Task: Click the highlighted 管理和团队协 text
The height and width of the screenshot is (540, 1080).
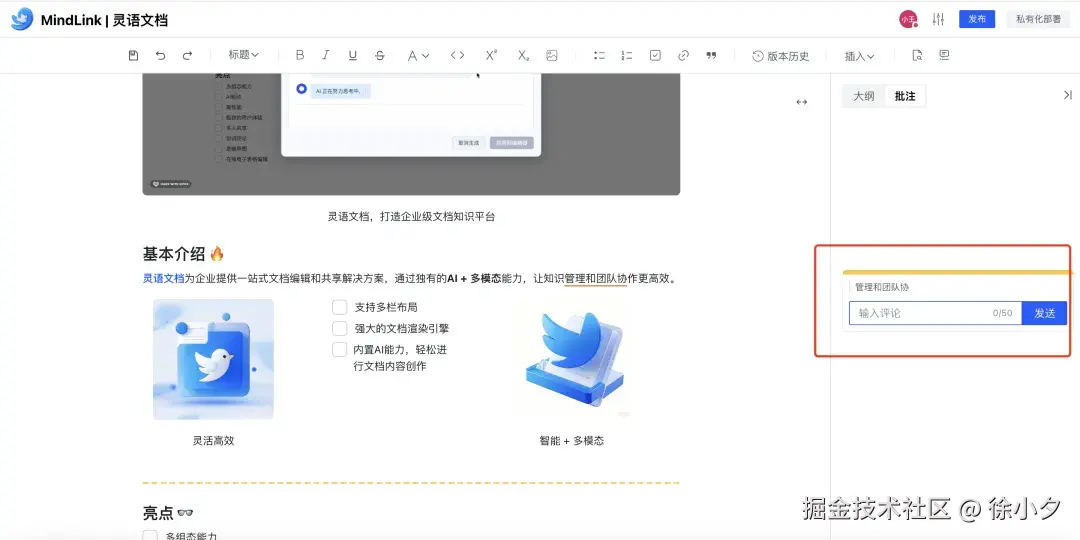Action: [596, 279]
